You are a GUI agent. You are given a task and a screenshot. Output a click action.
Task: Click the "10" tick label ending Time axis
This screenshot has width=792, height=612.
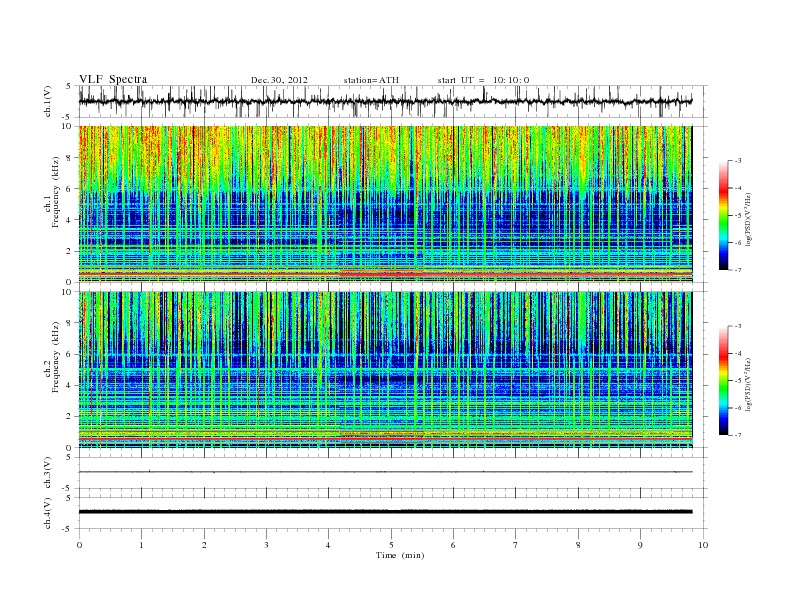703,545
